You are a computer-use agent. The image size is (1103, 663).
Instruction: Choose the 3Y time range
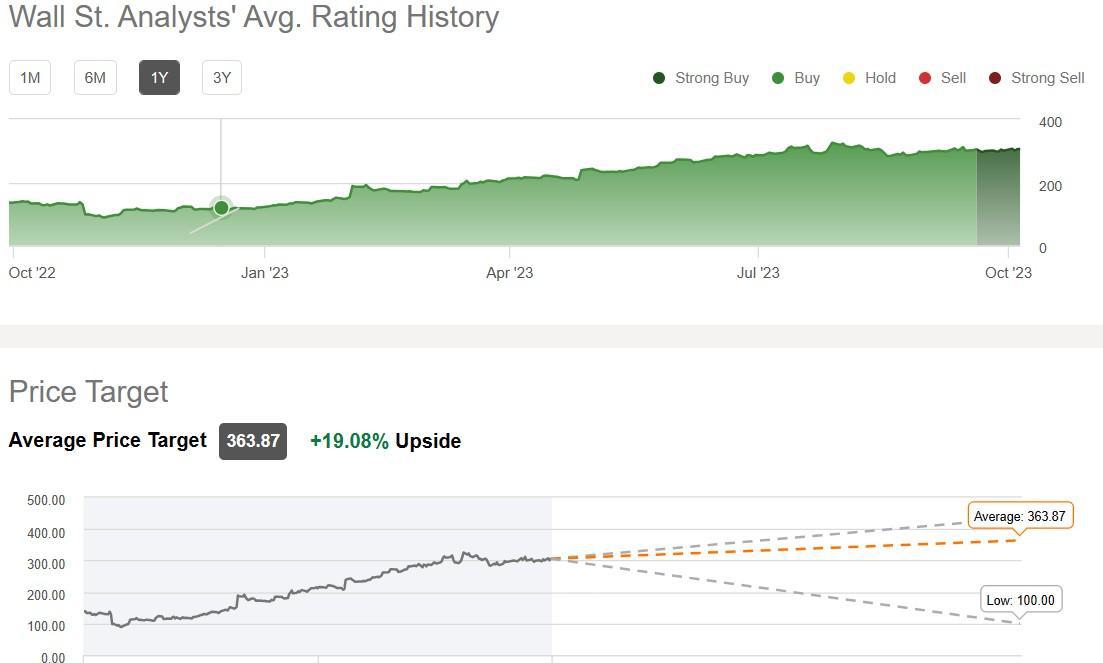(221, 78)
